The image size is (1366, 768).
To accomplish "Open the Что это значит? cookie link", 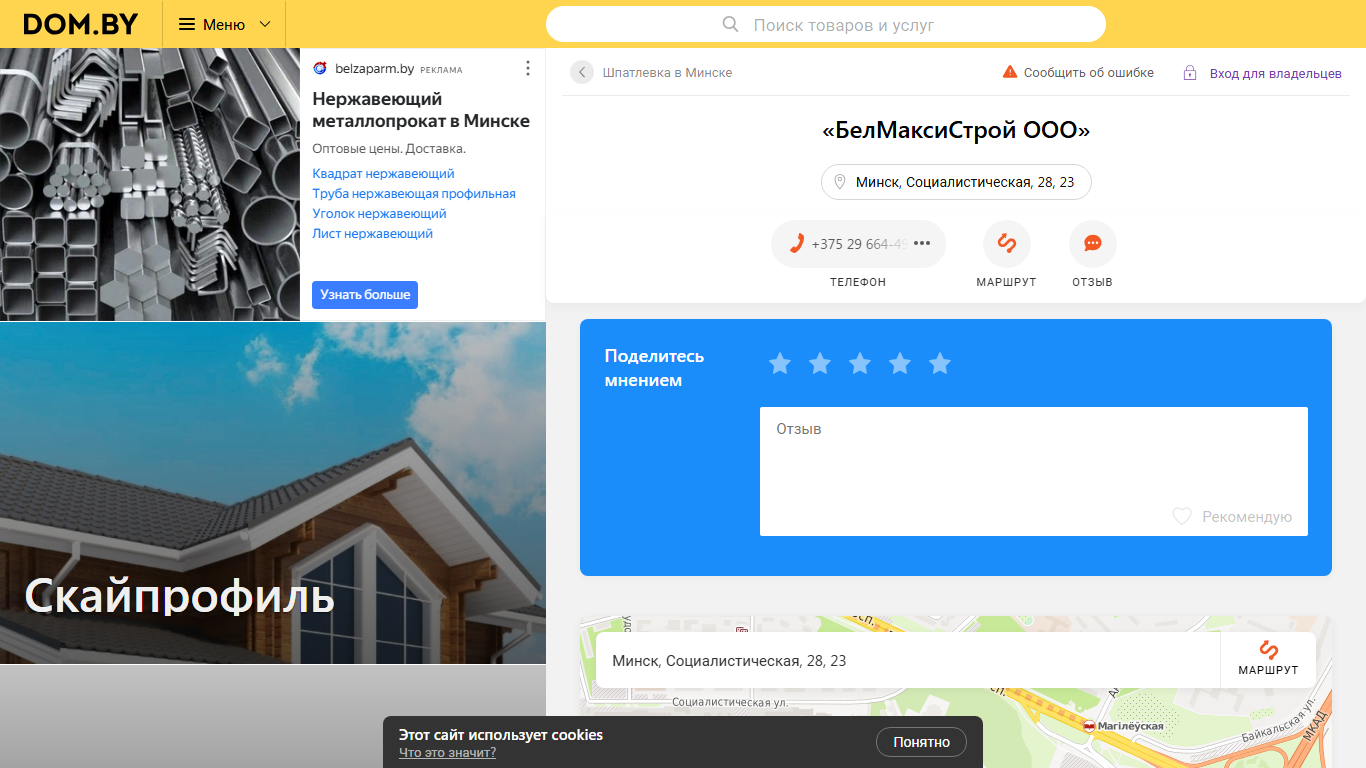I will tap(447, 753).
